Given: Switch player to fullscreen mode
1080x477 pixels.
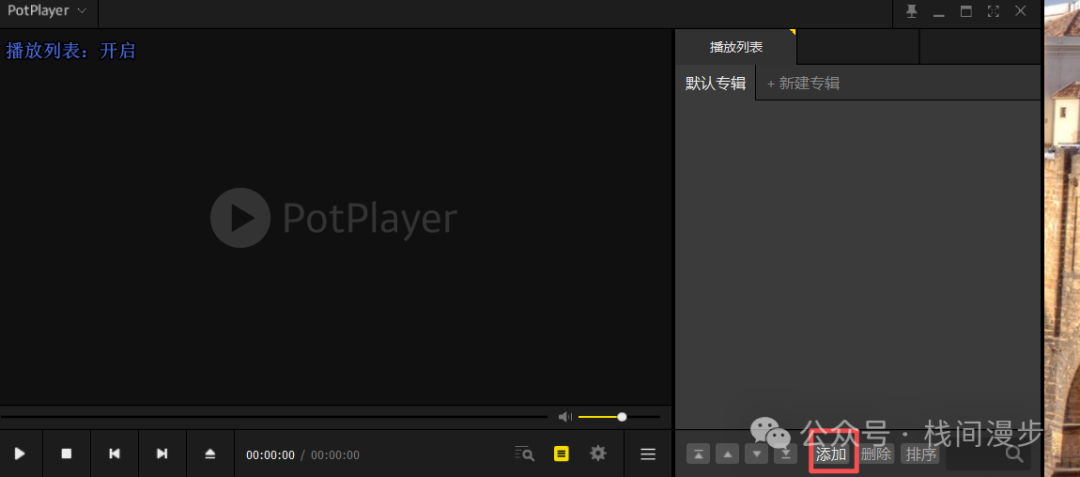Looking at the screenshot, I should click(993, 11).
